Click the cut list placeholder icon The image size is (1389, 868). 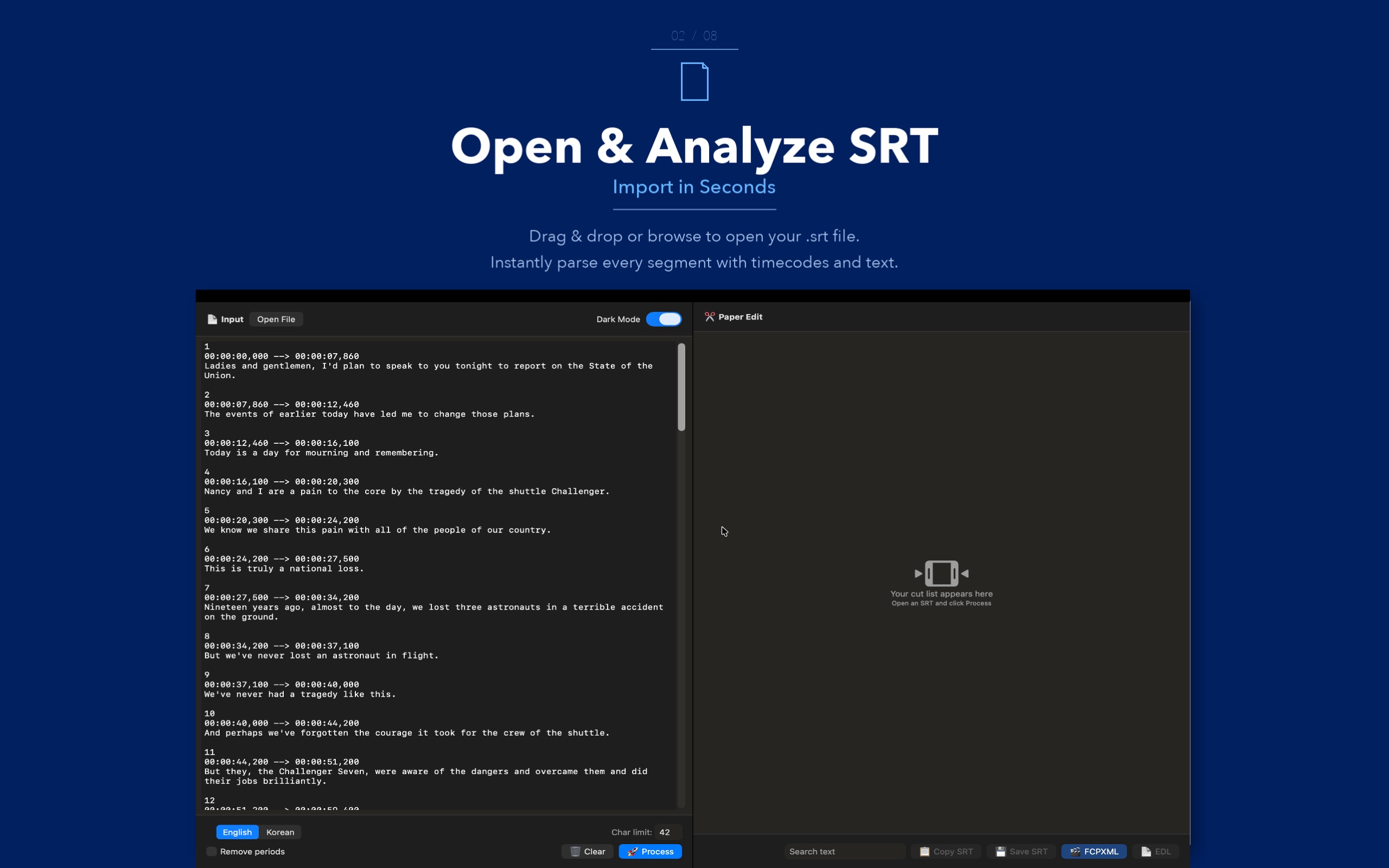941,573
